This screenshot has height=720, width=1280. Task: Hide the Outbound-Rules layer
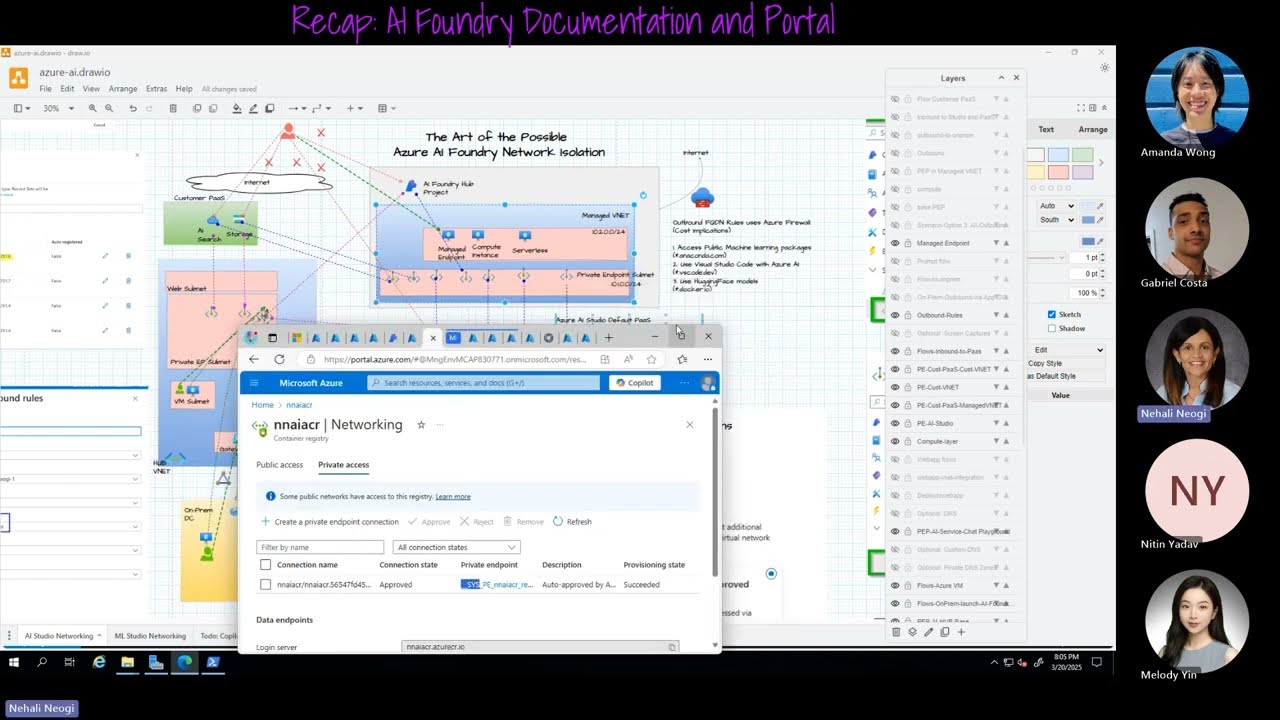point(895,315)
